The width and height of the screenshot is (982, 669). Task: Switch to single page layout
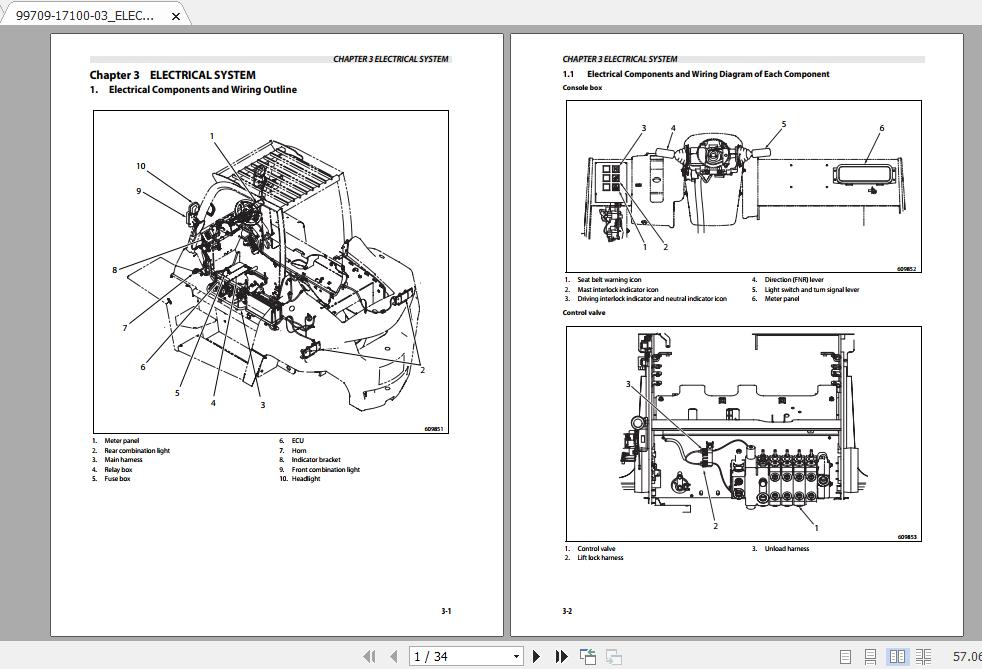[844, 655]
